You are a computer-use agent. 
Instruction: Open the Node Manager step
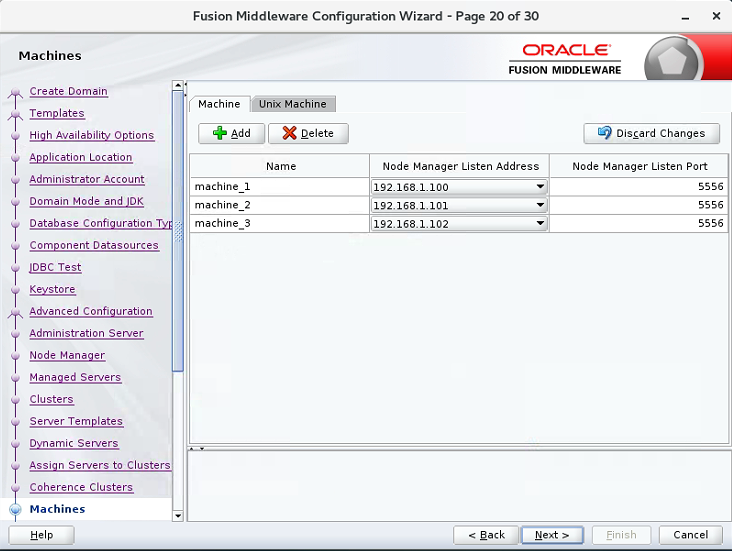[x=67, y=355]
